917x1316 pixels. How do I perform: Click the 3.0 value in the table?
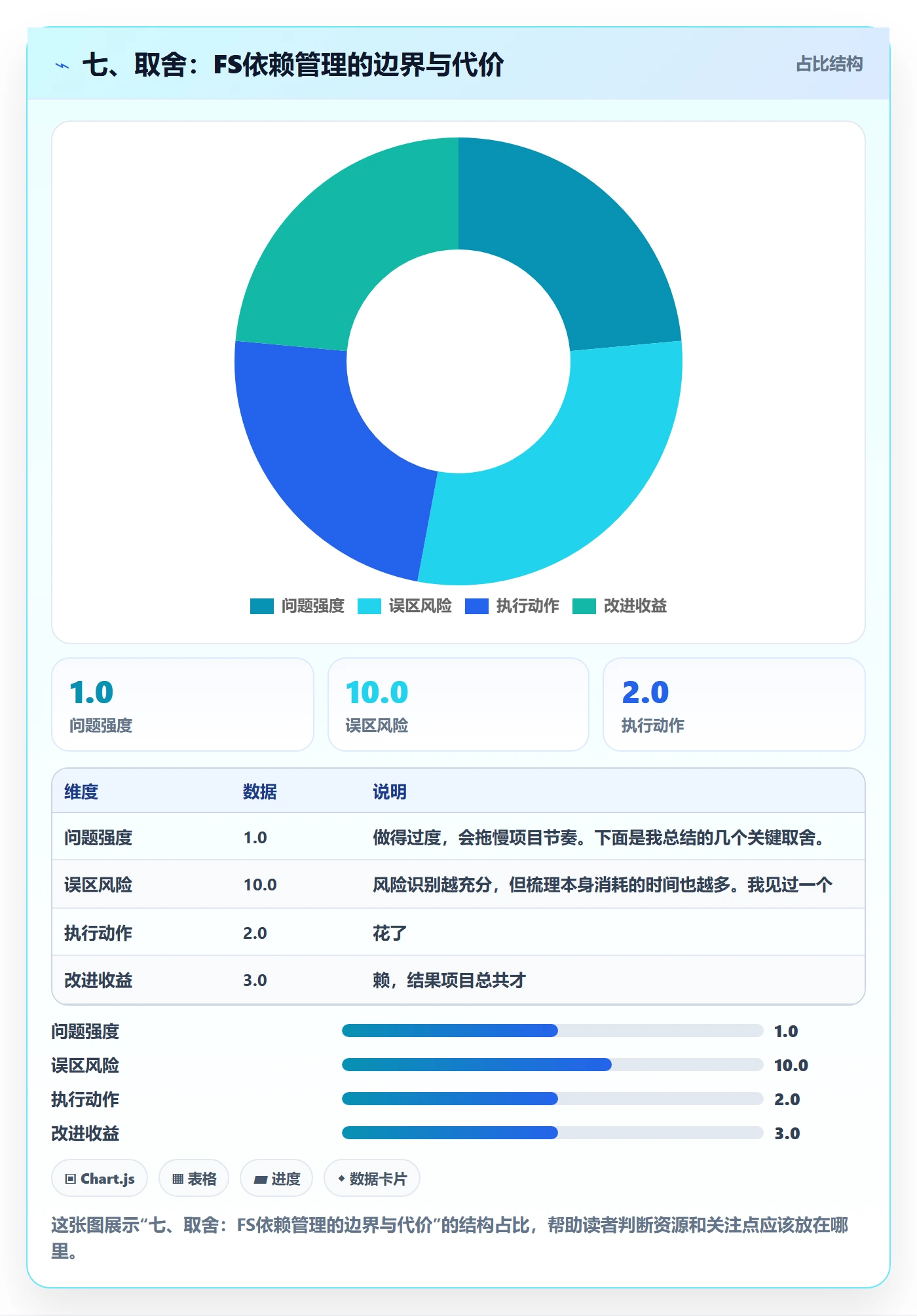[x=255, y=980]
